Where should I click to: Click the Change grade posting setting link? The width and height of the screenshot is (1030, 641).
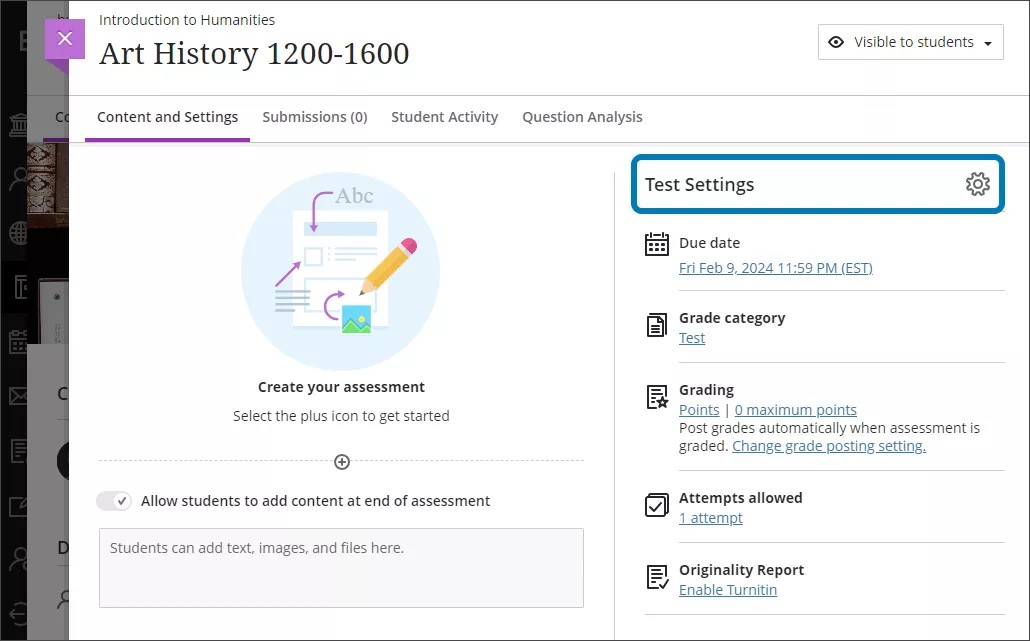828,446
